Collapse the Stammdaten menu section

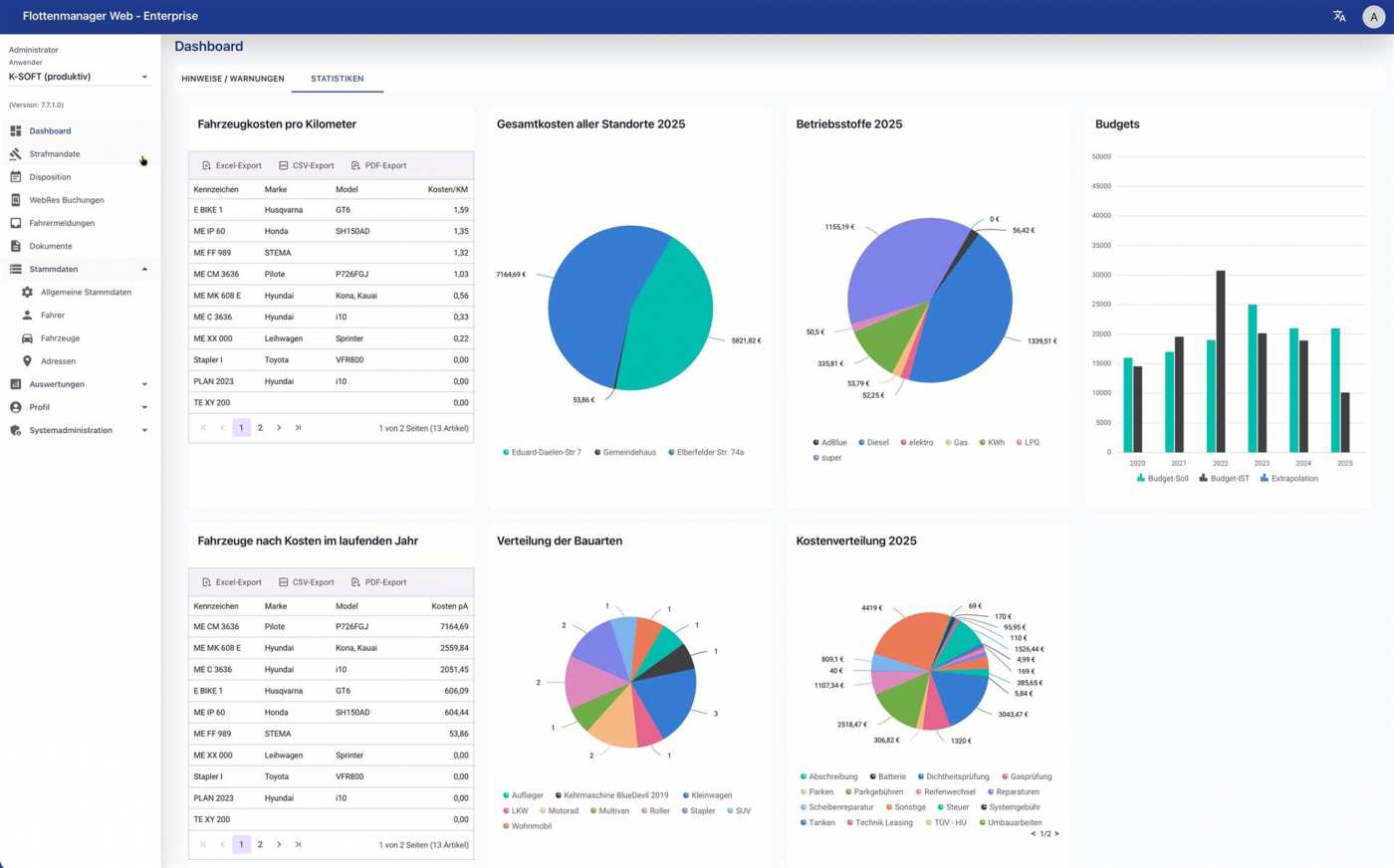click(x=144, y=270)
